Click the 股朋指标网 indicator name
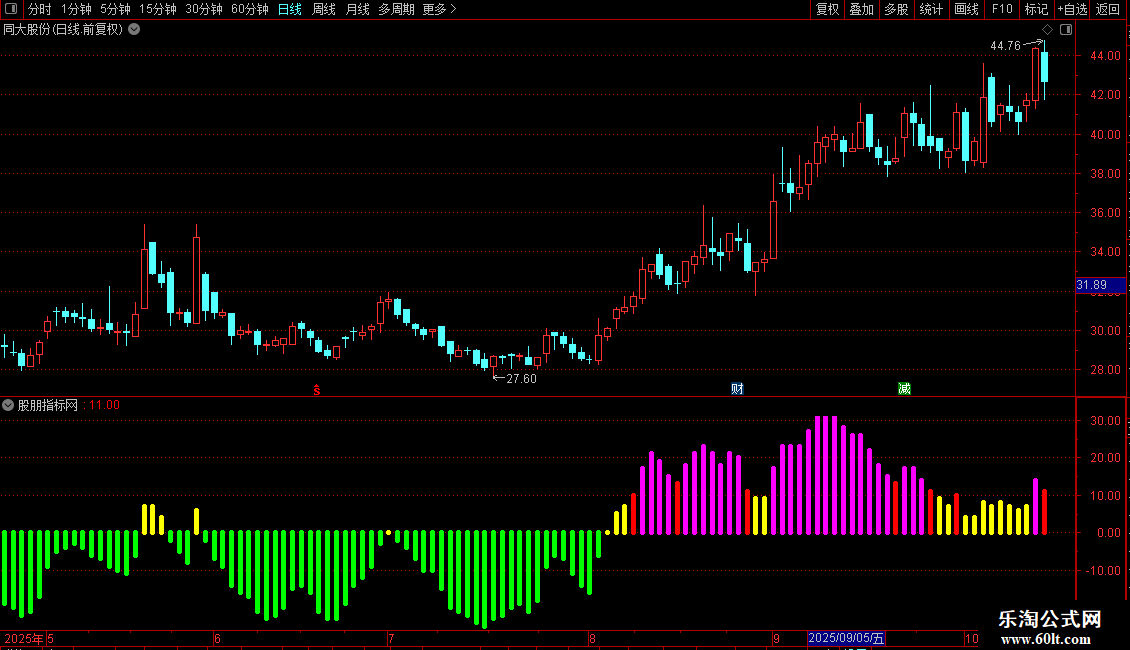The height and width of the screenshot is (650, 1130). click(x=48, y=405)
